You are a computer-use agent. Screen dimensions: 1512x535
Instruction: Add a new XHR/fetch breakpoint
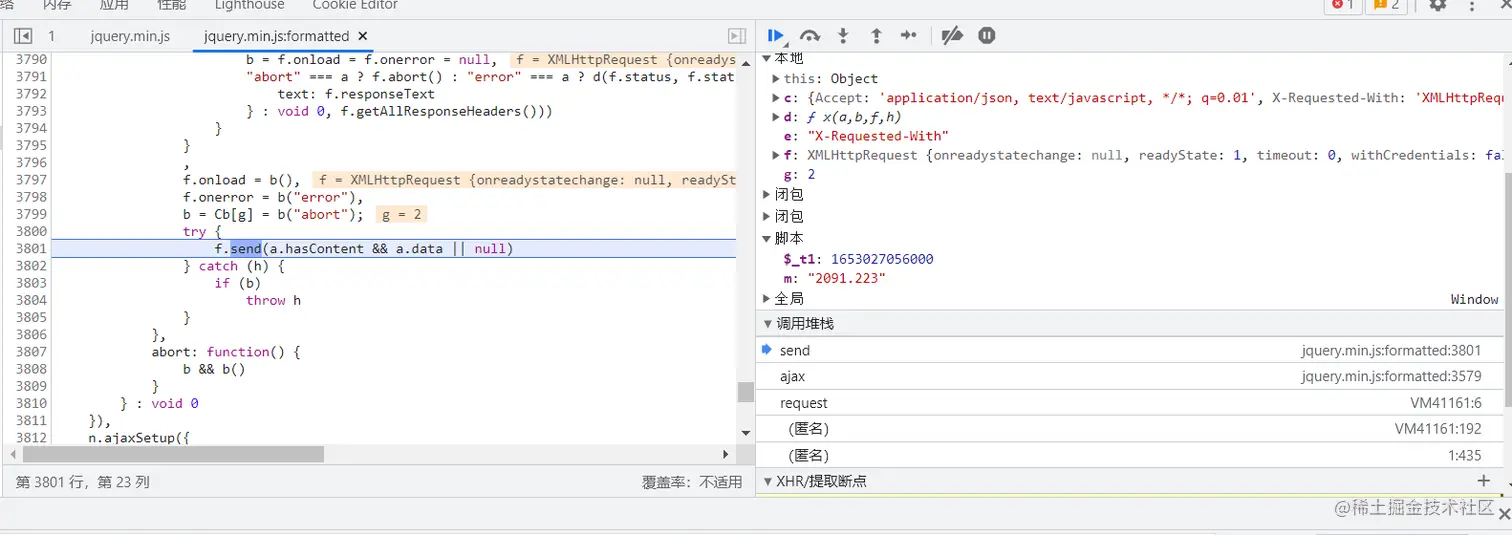[x=1483, y=481]
